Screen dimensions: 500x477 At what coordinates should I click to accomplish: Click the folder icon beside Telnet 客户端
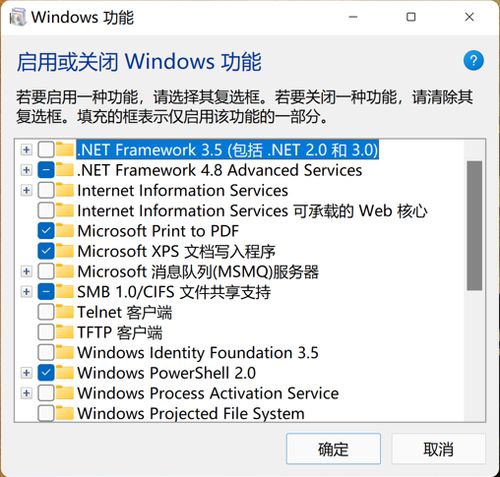[x=65, y=312]
